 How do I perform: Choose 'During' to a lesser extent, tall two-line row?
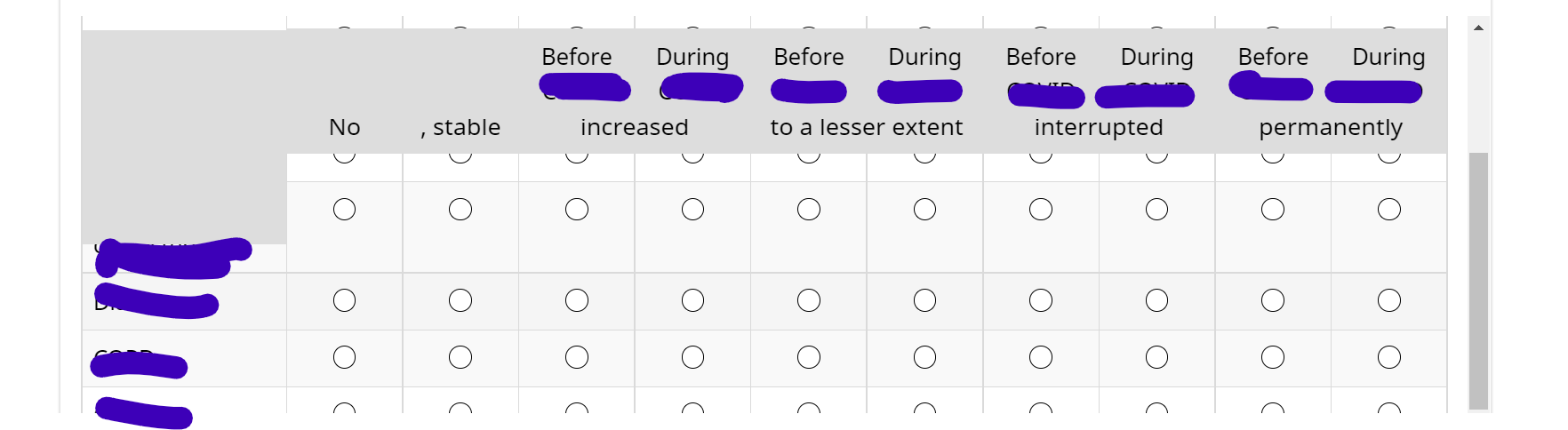[x=924, y=210]
